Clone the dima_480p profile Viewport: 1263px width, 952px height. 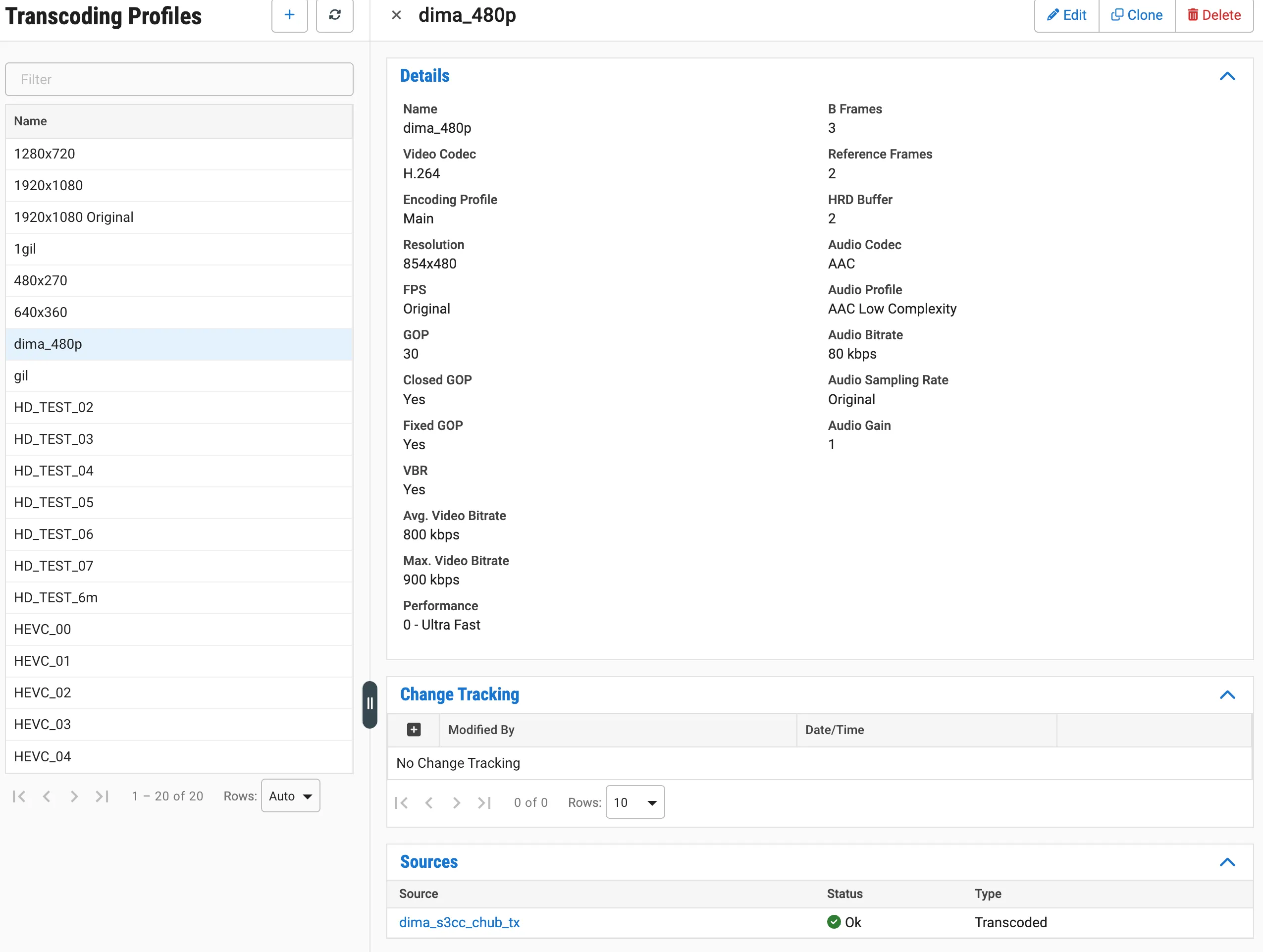(1137, 15)
